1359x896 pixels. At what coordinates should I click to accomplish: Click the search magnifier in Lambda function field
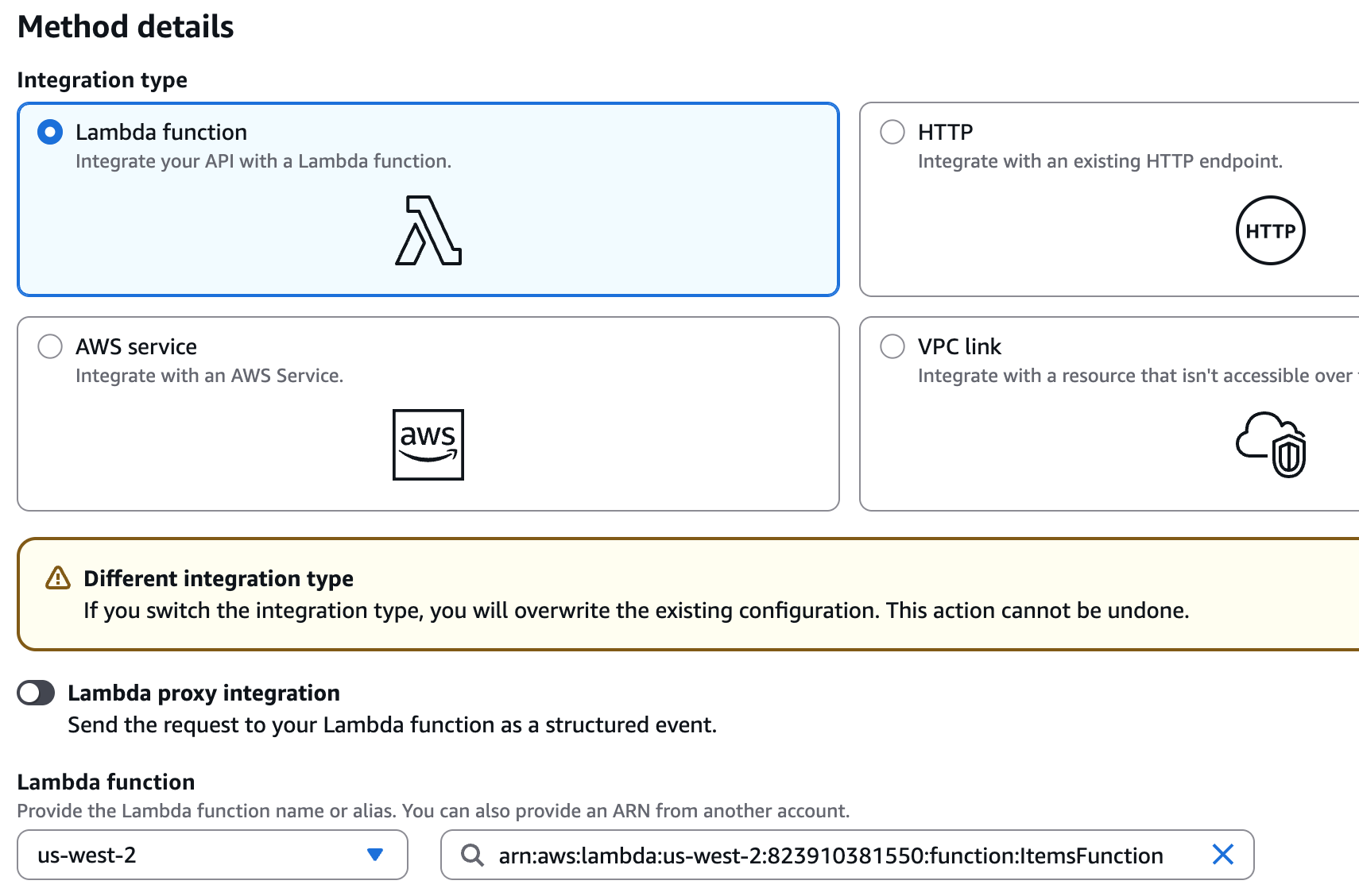coord(472,855)
